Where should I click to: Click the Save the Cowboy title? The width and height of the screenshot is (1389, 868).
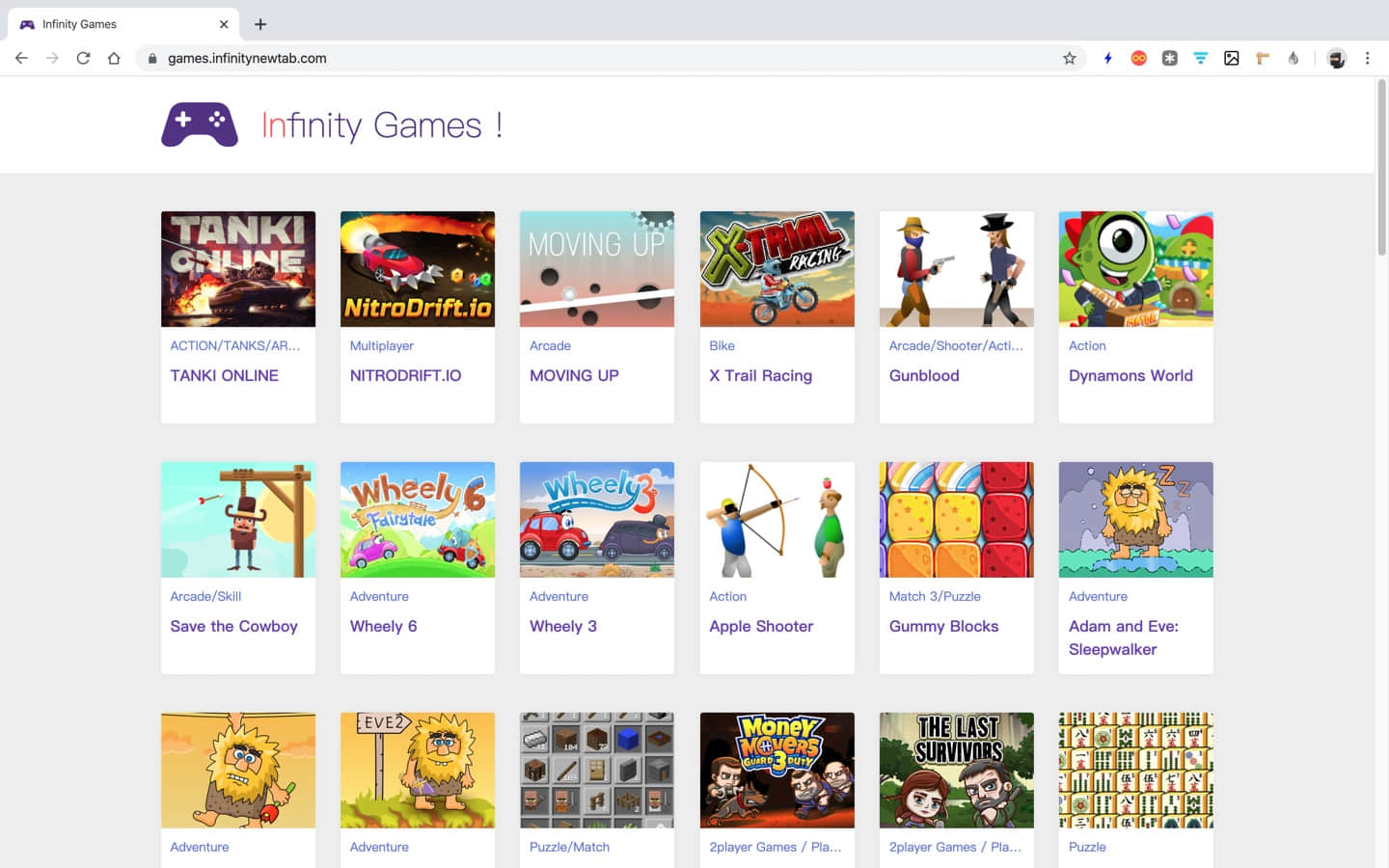[233, 626]
